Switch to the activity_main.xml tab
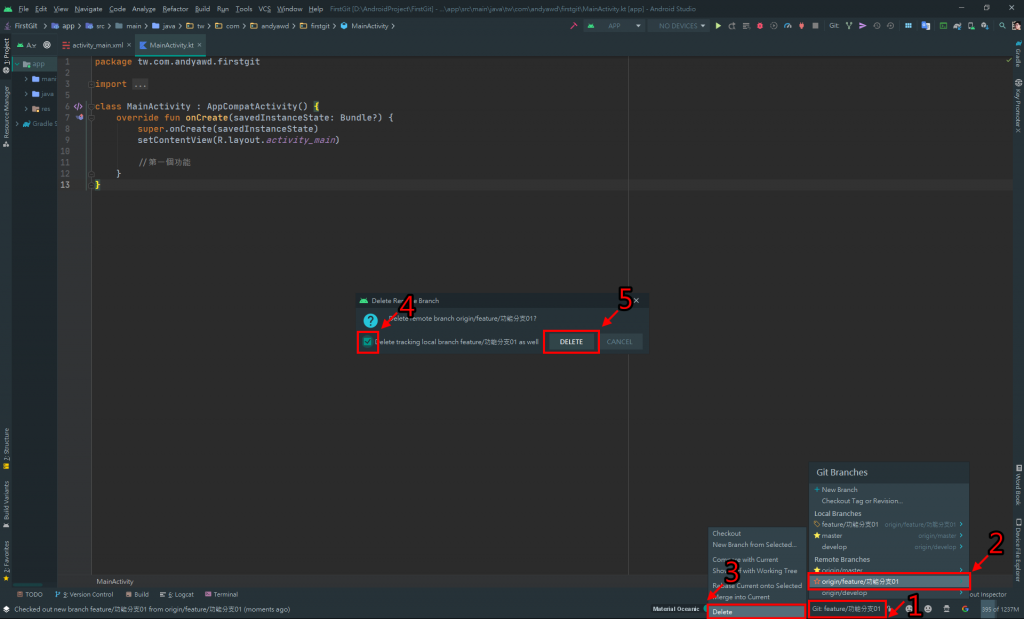Screen dimensions: 1024x619 97,45
